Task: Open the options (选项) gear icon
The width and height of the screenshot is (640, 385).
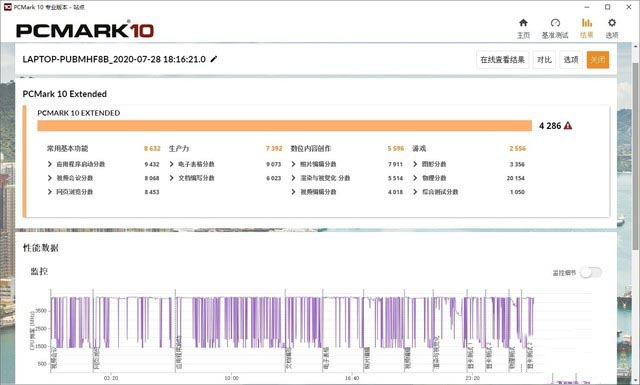Action: [611, 23]
